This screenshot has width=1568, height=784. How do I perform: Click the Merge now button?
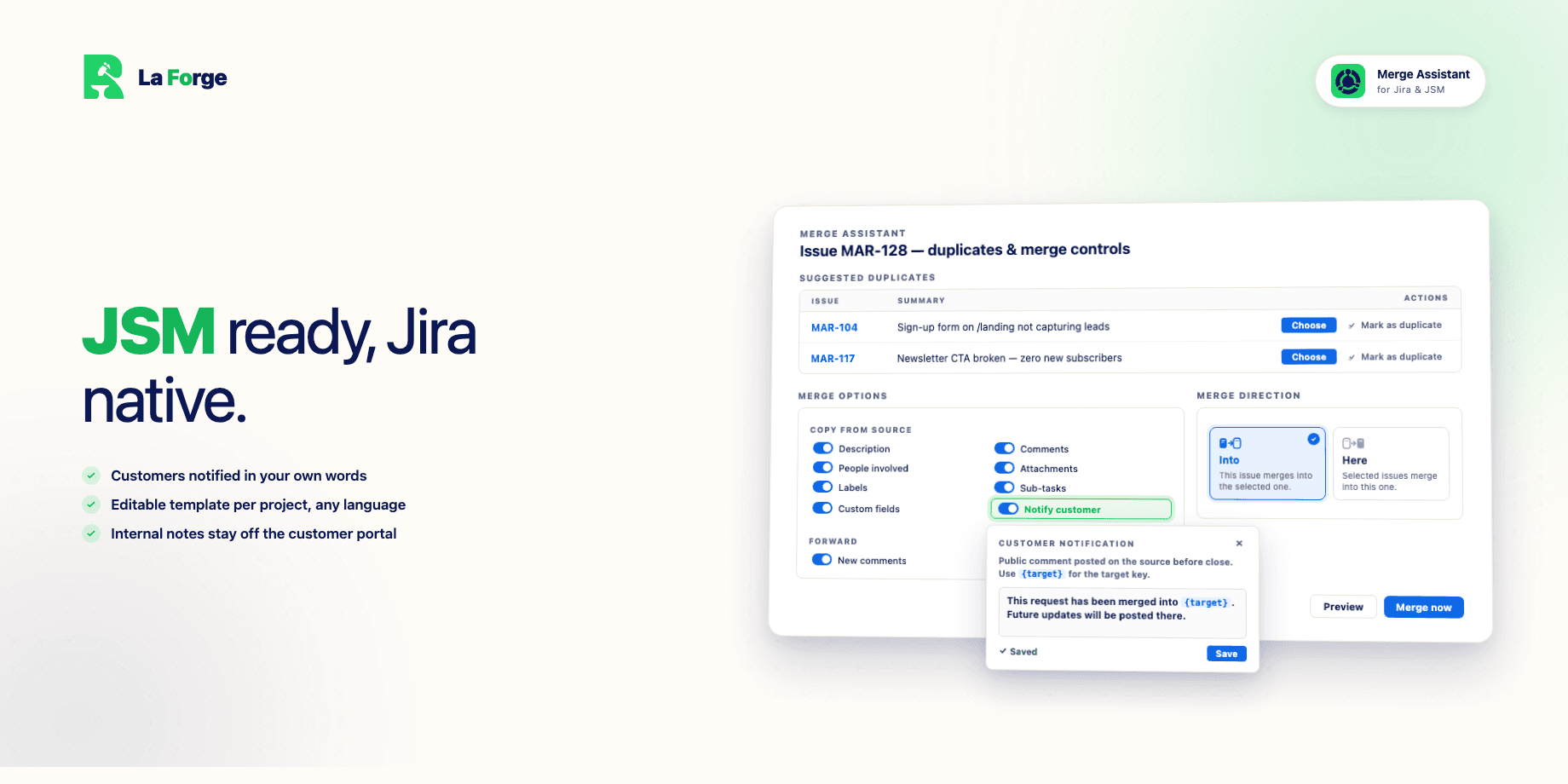coord(1423,607)
